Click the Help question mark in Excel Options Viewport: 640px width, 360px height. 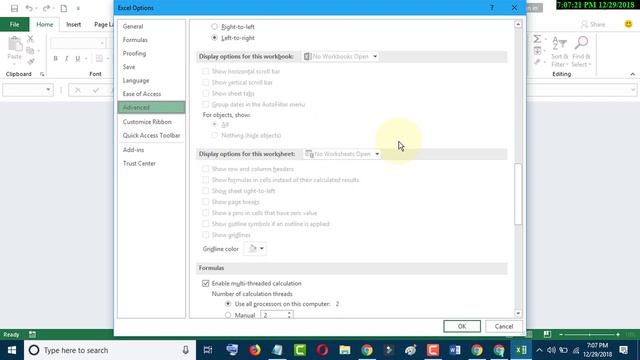click(492, 8)
